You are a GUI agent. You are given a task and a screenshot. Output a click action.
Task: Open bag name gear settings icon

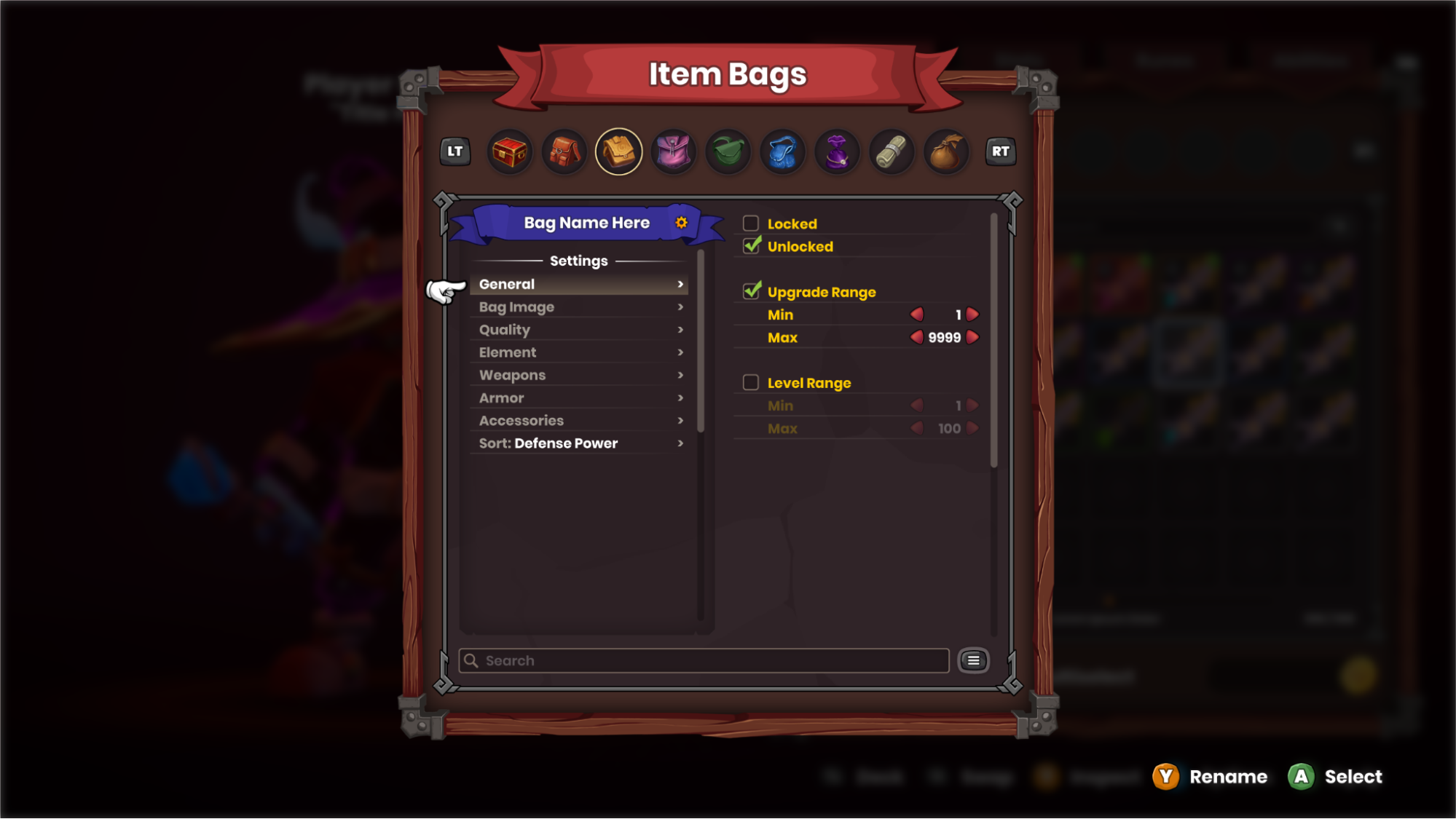click(x=681, y=223)
